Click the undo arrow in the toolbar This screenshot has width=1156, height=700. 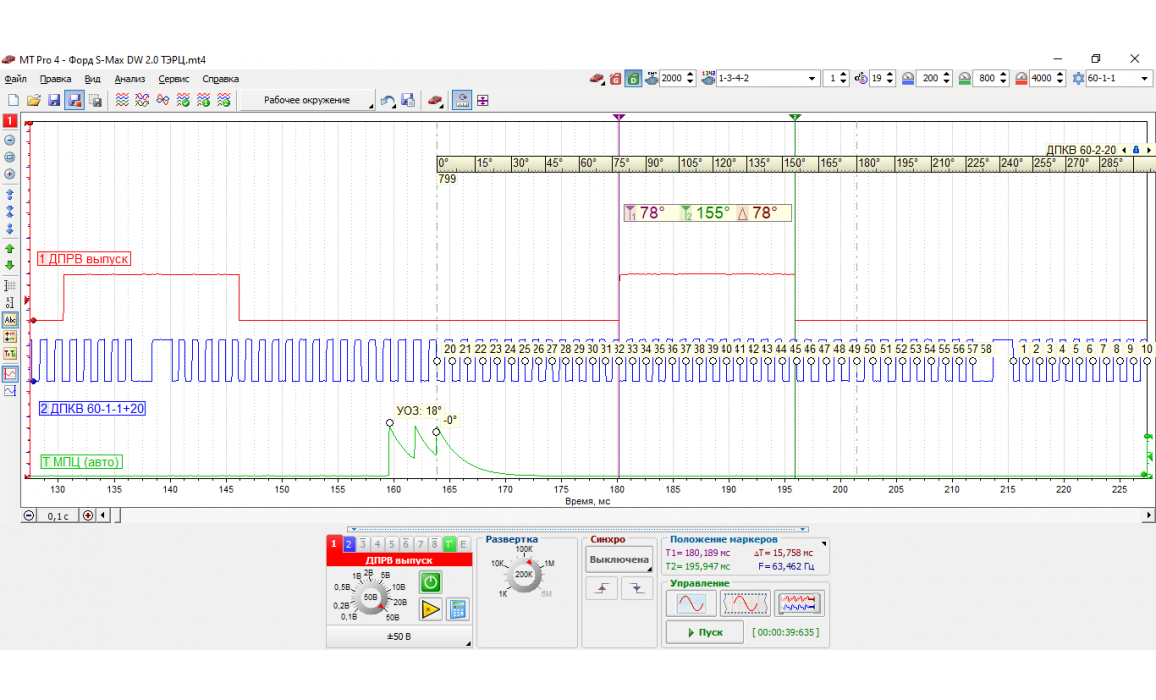pos(387,100)
